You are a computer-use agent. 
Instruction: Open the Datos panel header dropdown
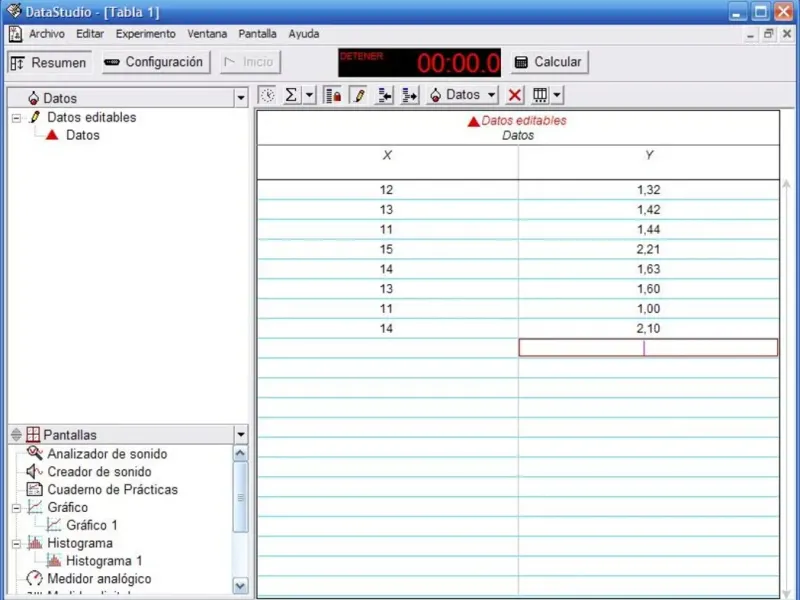(x=241, y=97)
